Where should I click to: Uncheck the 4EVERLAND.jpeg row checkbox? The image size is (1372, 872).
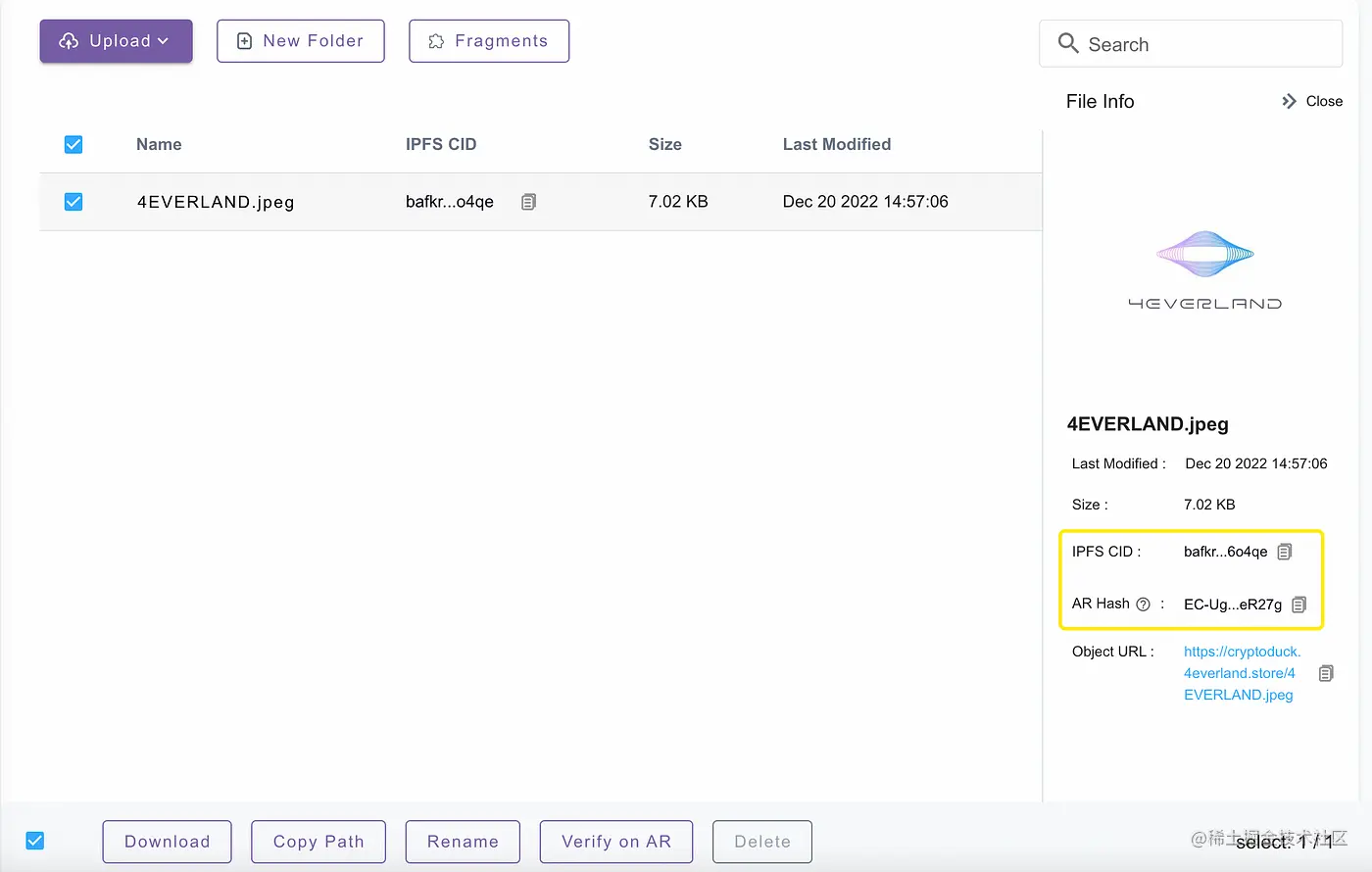[73, 202]
